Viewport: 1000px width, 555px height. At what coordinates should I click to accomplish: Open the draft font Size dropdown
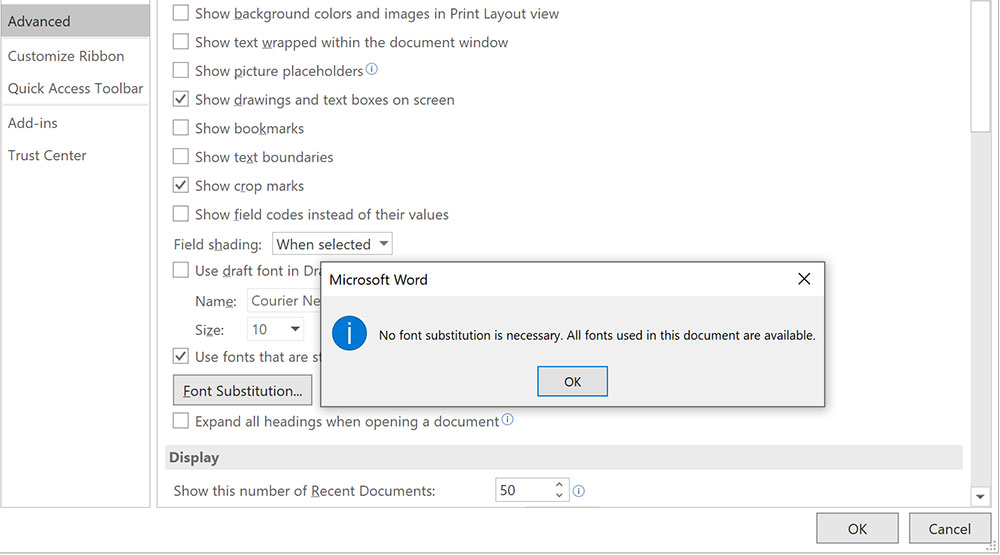(x=275, y=329)
